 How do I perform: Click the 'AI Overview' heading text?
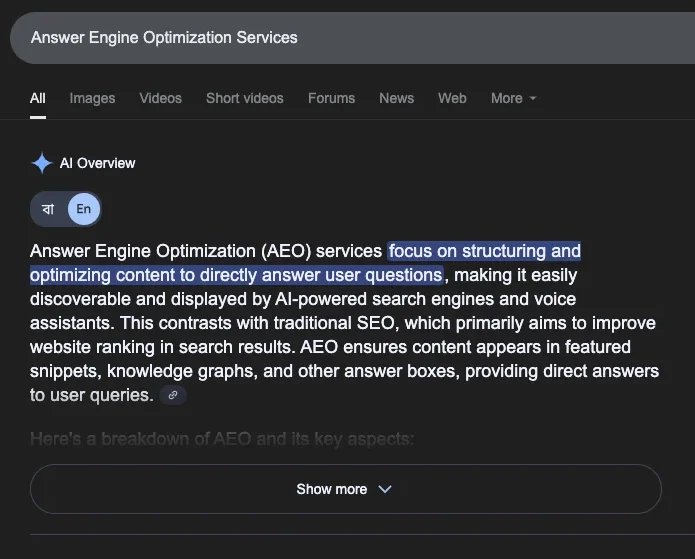pos(98,163)
